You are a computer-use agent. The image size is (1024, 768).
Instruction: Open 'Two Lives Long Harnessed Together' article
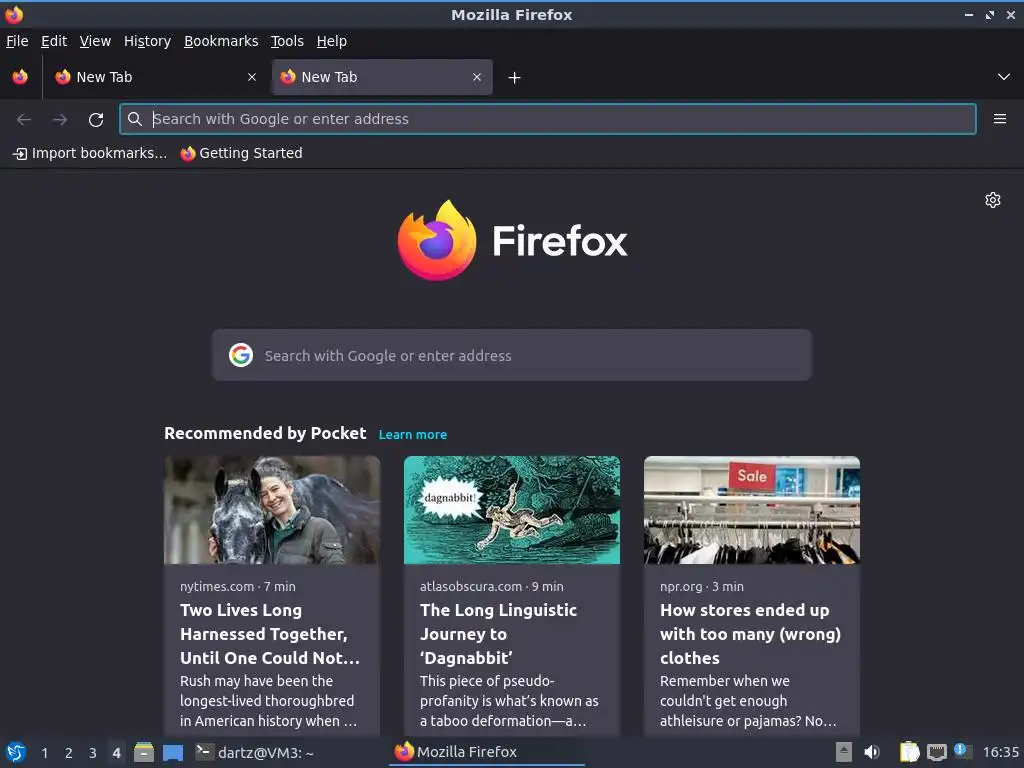tap(270, 633)
